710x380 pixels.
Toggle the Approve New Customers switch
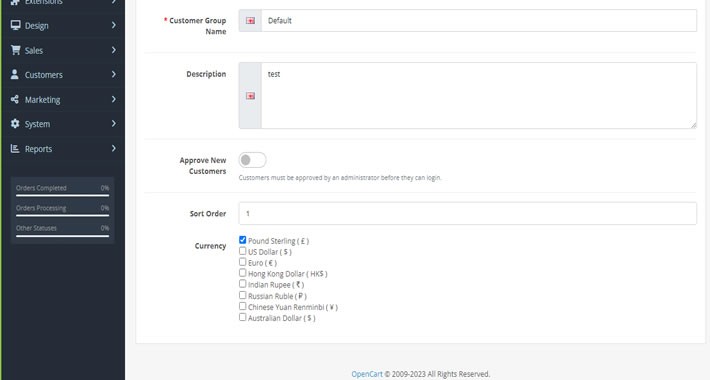(252, 160)
